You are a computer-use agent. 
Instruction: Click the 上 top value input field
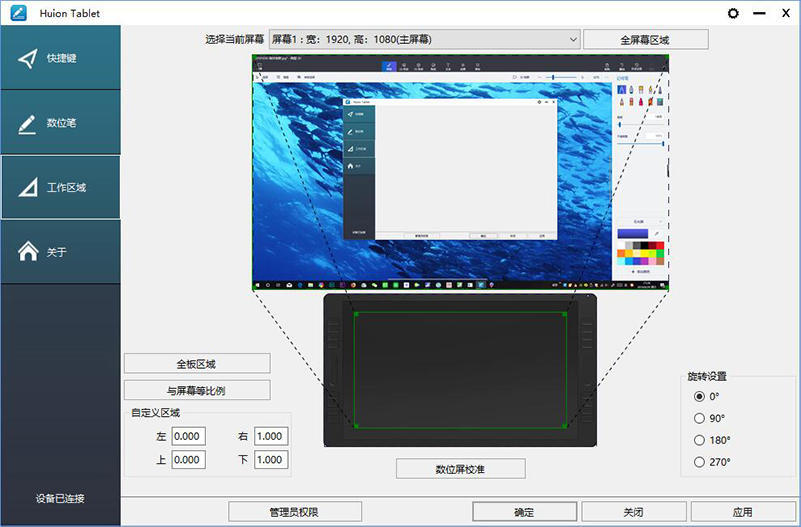189,460
